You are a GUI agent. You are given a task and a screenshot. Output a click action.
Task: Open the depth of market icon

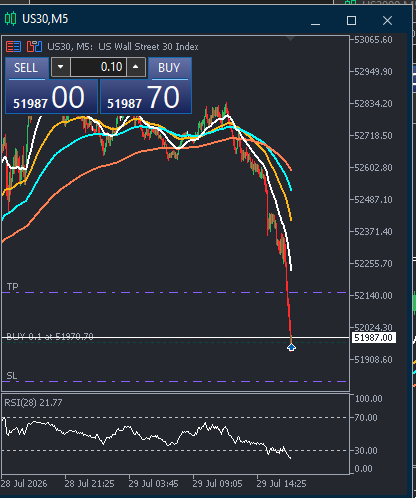[34, 47]
